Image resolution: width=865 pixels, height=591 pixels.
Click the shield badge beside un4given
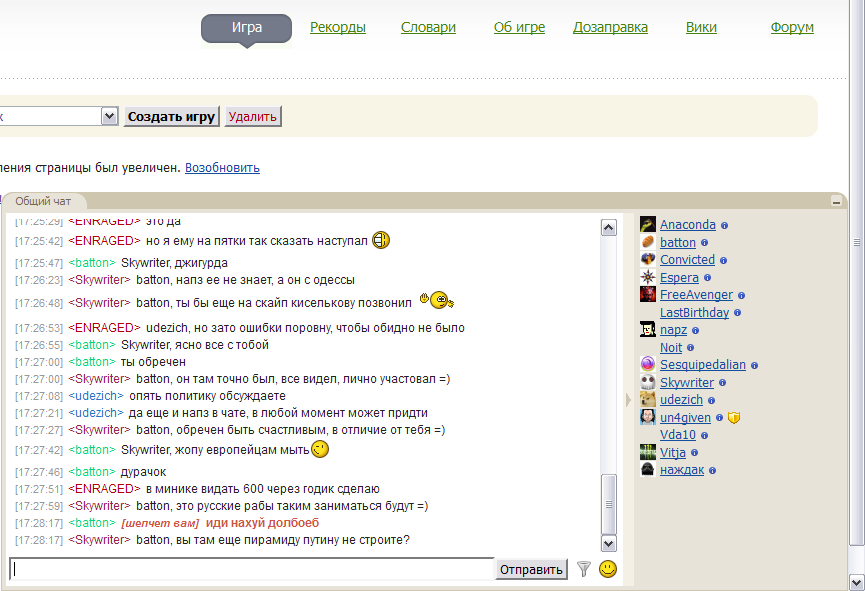[734, 418]
